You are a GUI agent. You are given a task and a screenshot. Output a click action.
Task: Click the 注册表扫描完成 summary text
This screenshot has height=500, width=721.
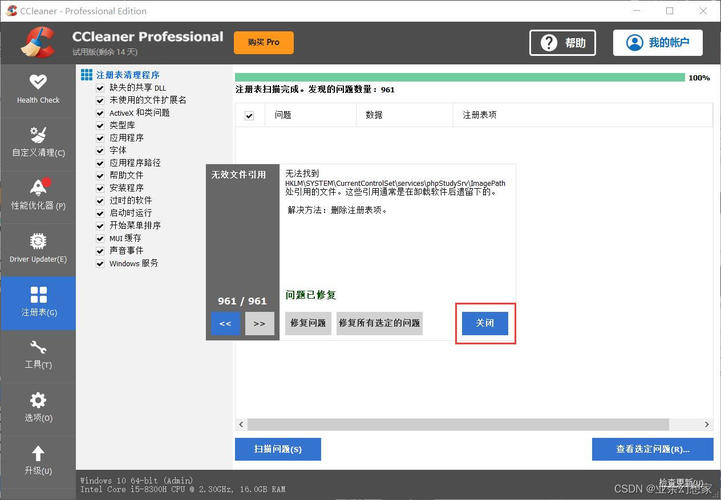coord(315,90)
